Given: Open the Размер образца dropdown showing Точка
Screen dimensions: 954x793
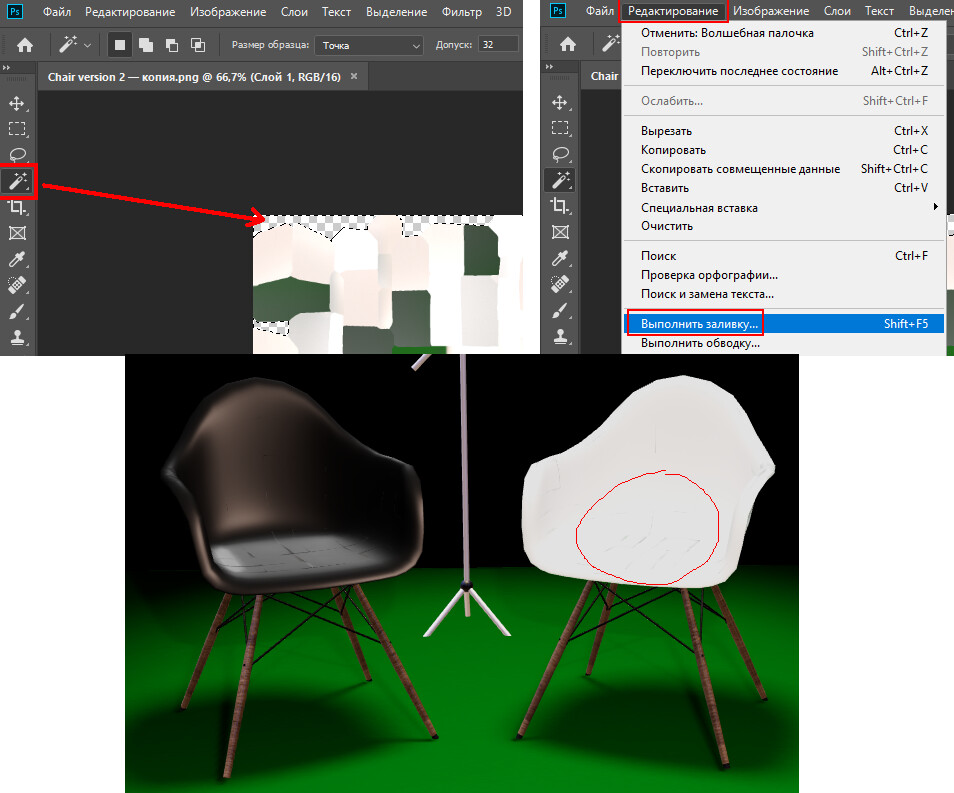Looking at the screenshot, I should tap(369, 45).
